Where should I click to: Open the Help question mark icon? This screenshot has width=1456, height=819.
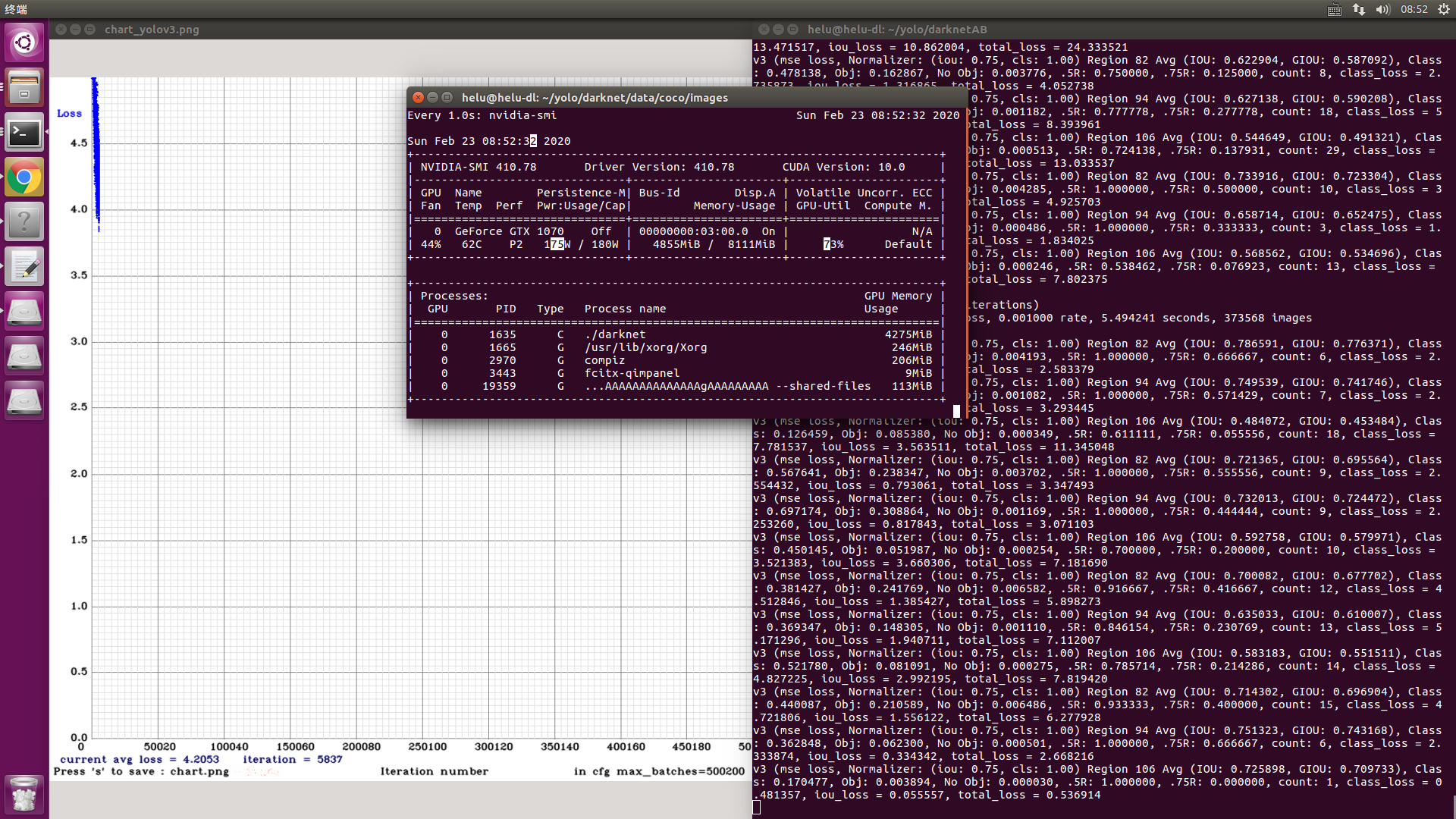24,222
